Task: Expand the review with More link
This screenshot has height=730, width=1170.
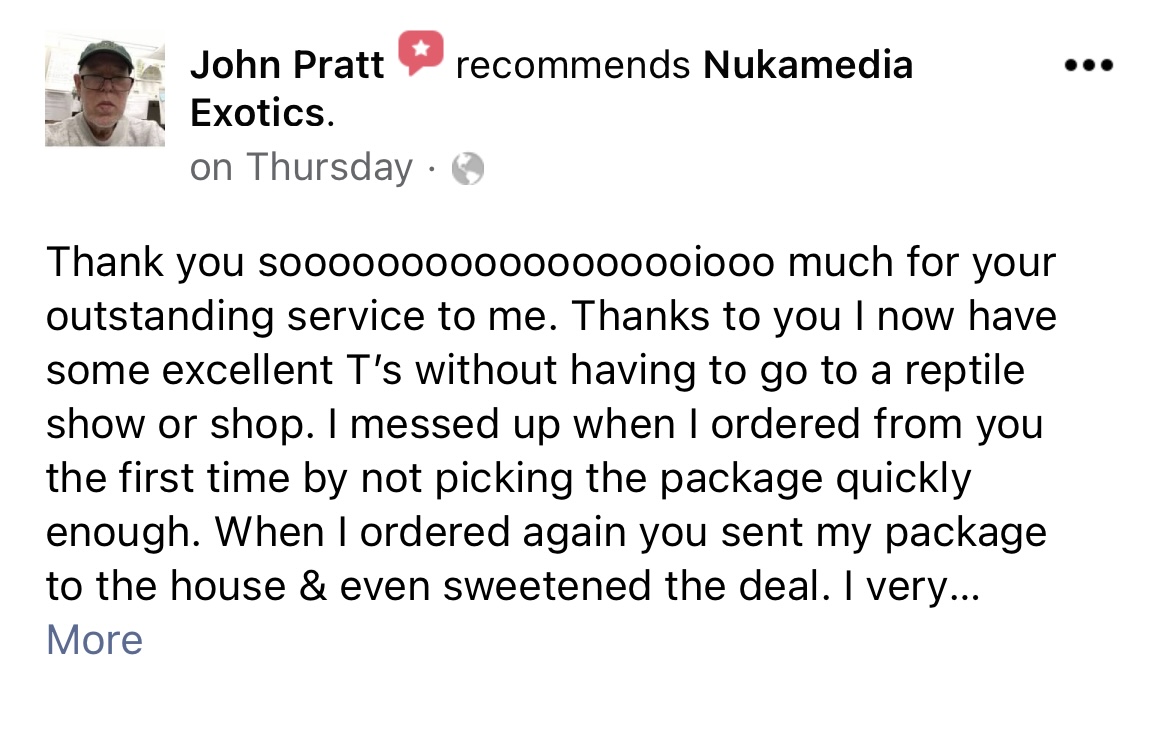Action: pos(94,640)
